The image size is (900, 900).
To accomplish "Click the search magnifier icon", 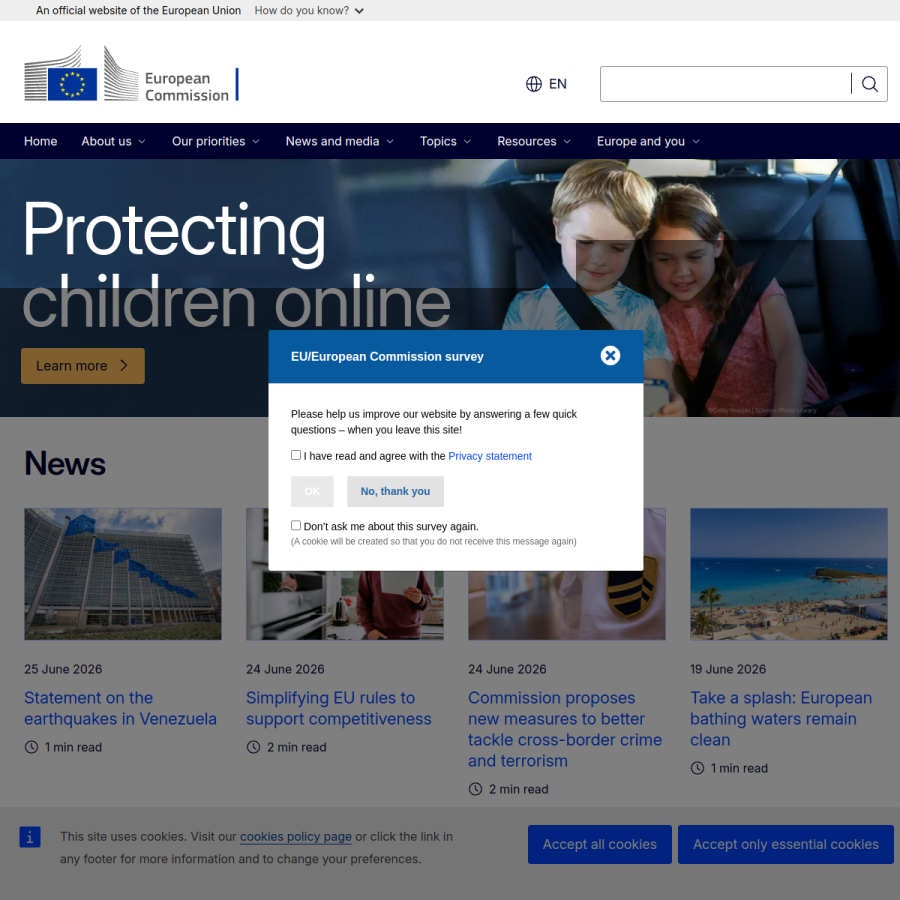I will pos(870,84).
